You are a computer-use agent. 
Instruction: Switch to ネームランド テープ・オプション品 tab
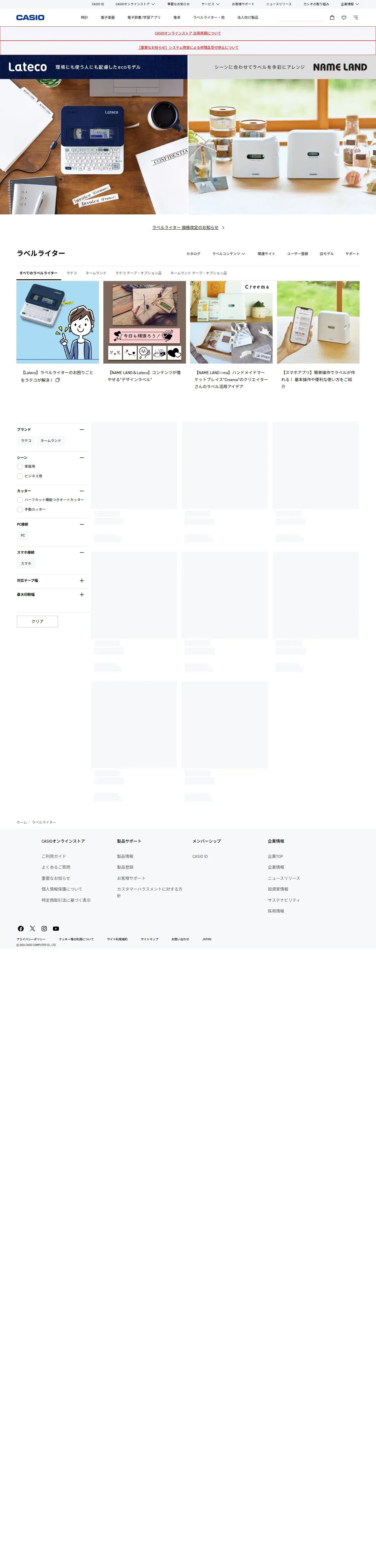point(199,273)
